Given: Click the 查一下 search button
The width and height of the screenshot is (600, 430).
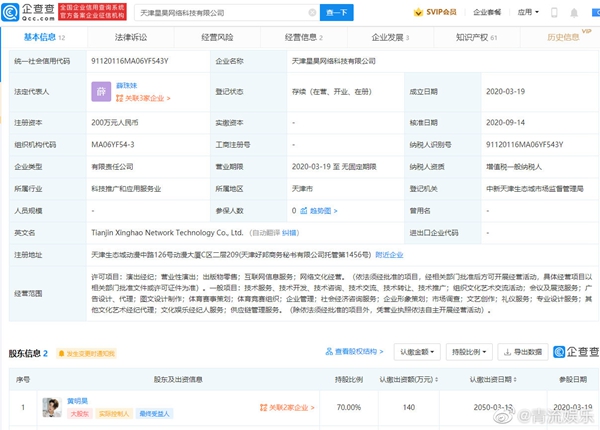Looking at the screenshot, I should pyautogui.click(x=337, y=13).
